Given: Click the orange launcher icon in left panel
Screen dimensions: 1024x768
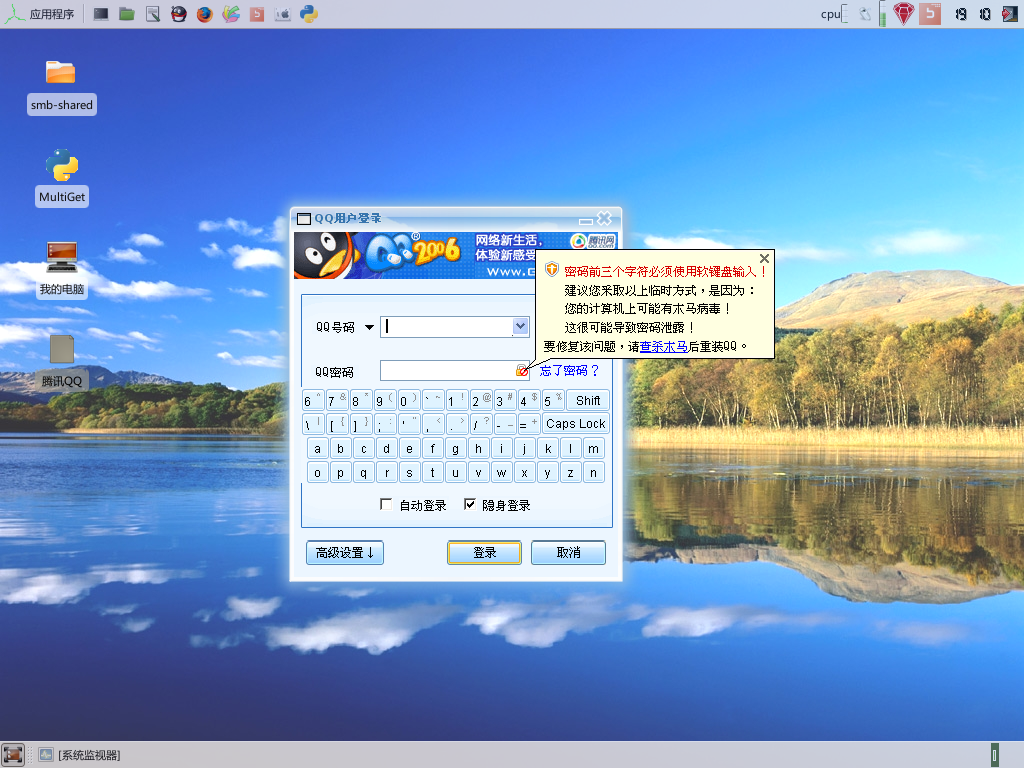Looking at the screenshot, I should (x=257, y=14).
